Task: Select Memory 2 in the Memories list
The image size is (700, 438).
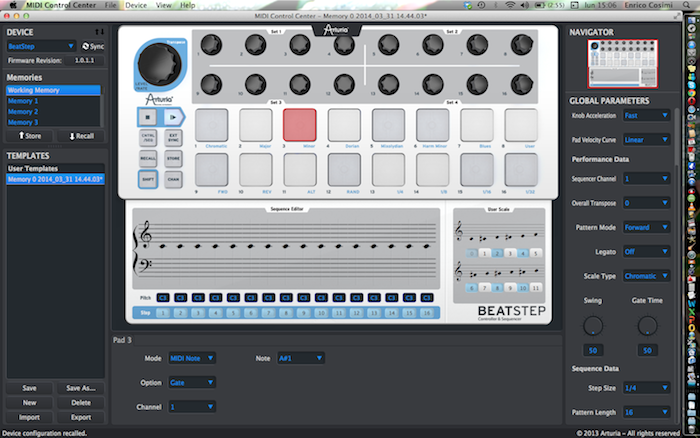Action: [24, 112]
